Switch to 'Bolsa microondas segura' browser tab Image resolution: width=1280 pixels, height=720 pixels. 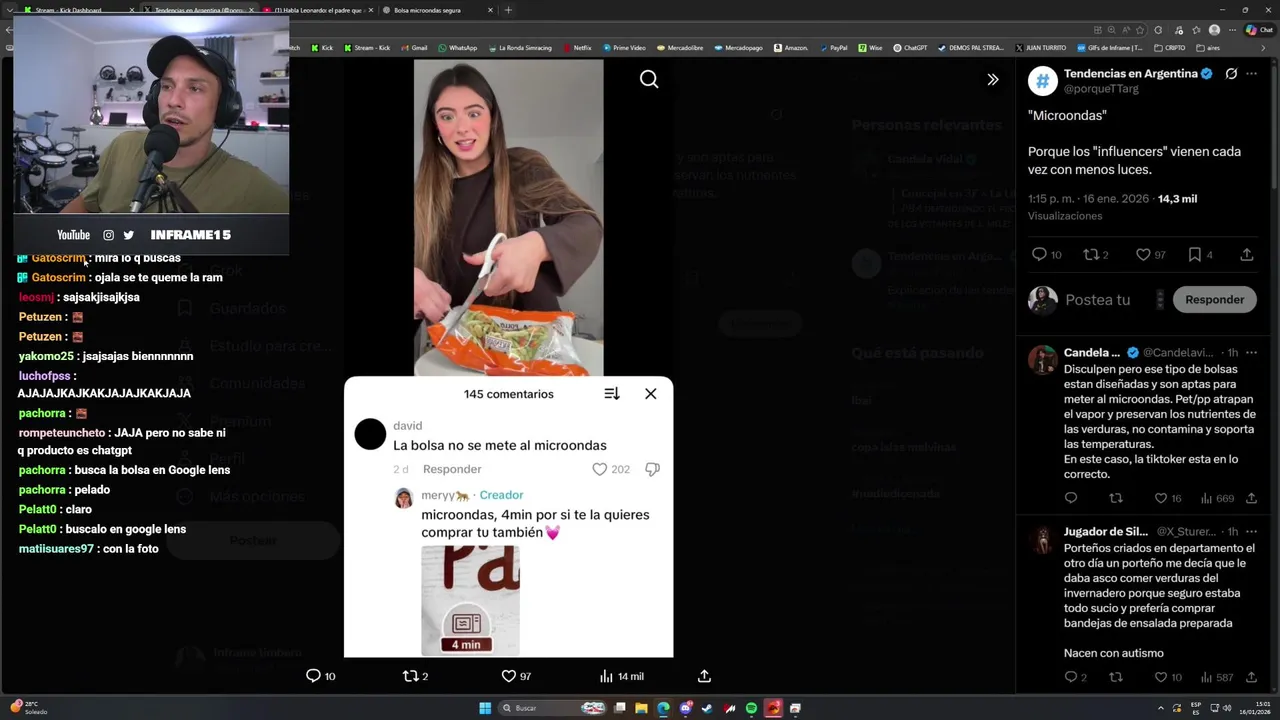tap(435, 10)
